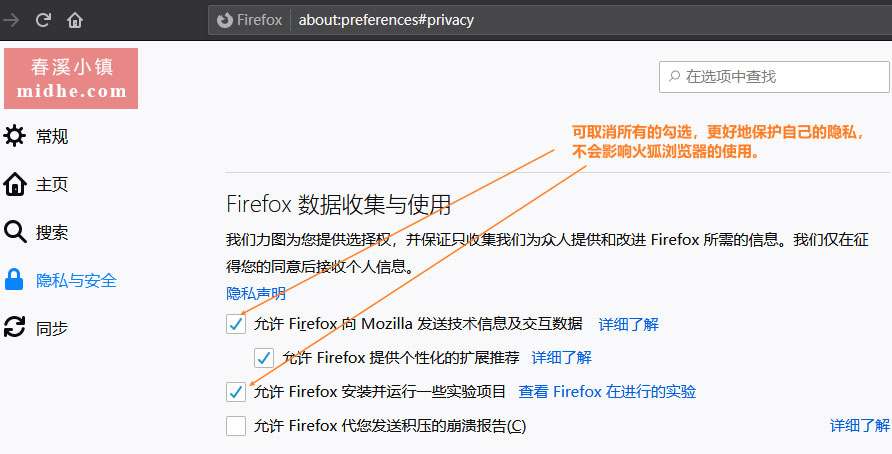This screenshot has height=454, width=892.
Task: Uncheck installing and running experiment projects
Action: (236, 392)
